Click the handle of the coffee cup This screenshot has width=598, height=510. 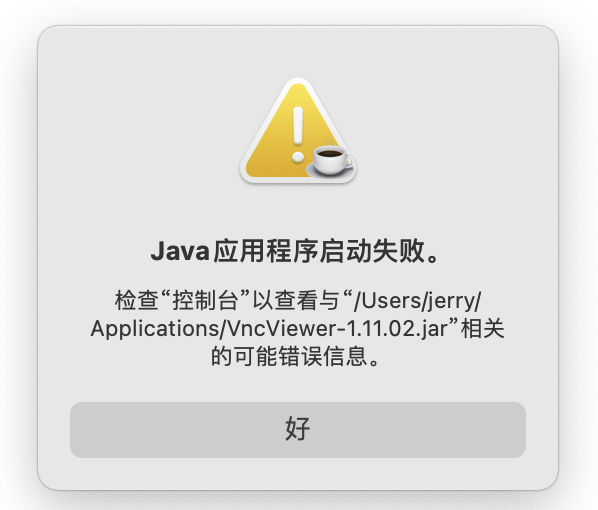point(349,162)
